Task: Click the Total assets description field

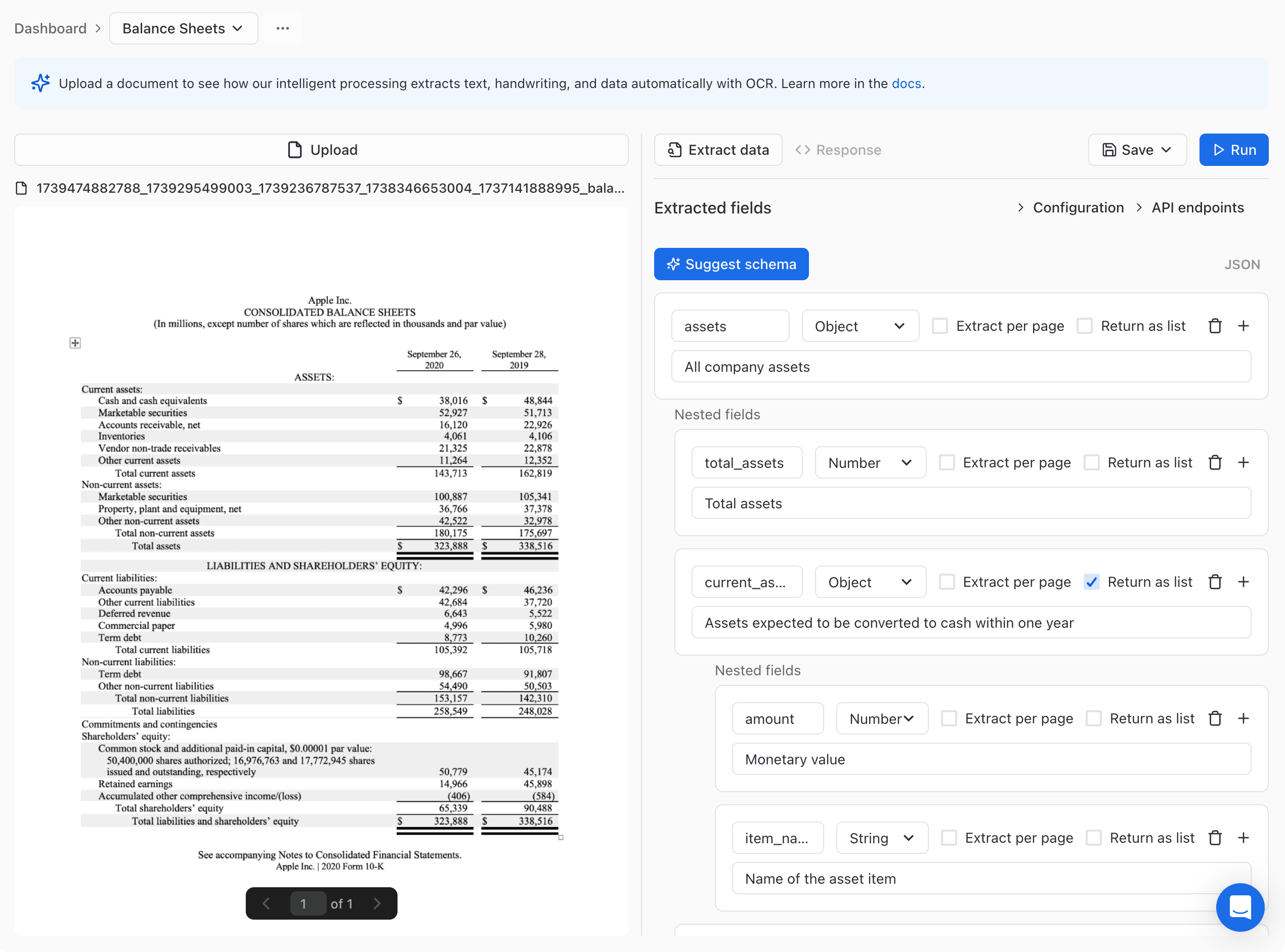Action: click(x=970, y=504)
